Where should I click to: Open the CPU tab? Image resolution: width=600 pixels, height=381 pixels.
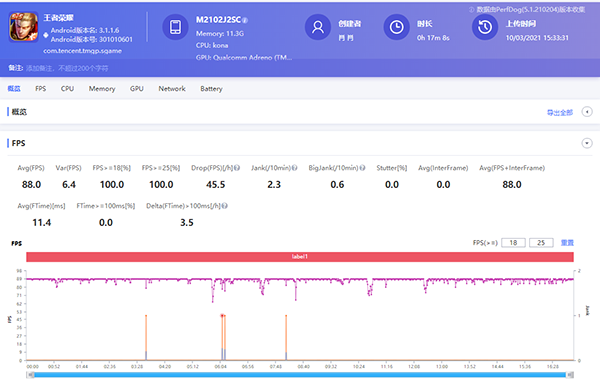pyautogui.click(x=67, y=88)
